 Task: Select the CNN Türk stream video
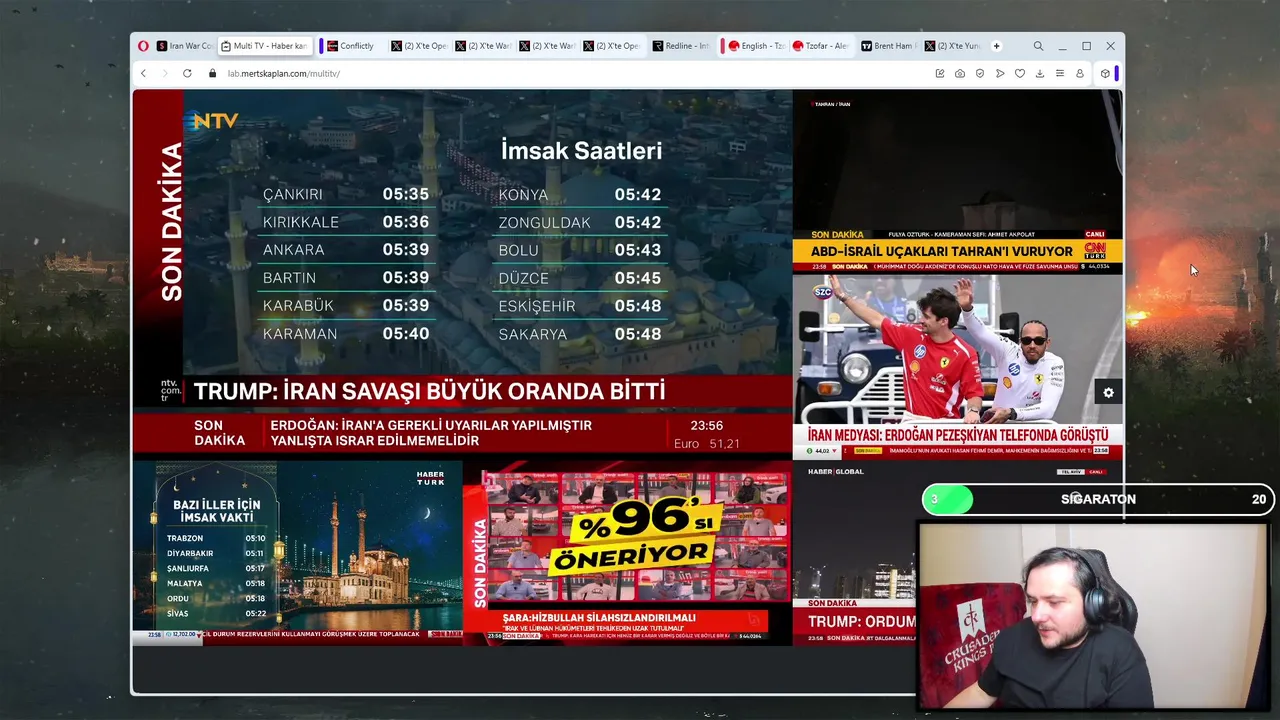coord(957,182)
